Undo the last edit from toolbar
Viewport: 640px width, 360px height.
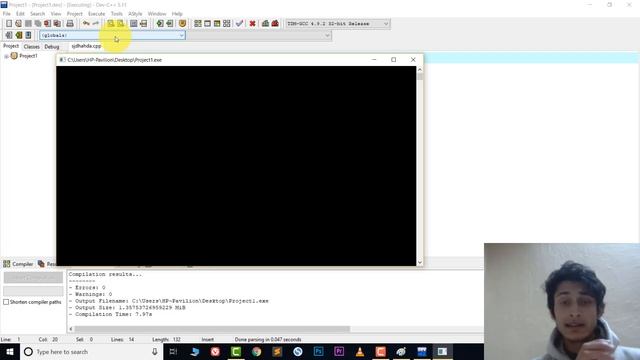86,24
